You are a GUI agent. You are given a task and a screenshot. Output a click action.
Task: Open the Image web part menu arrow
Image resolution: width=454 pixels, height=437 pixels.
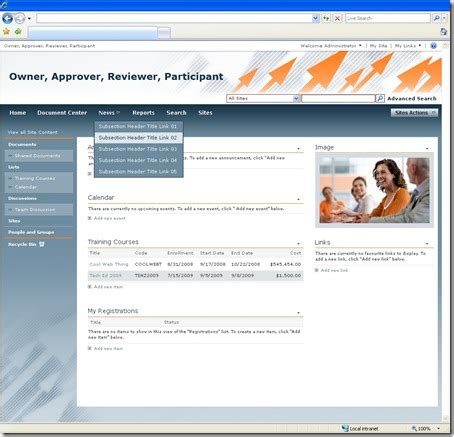(x=427, y=149)
